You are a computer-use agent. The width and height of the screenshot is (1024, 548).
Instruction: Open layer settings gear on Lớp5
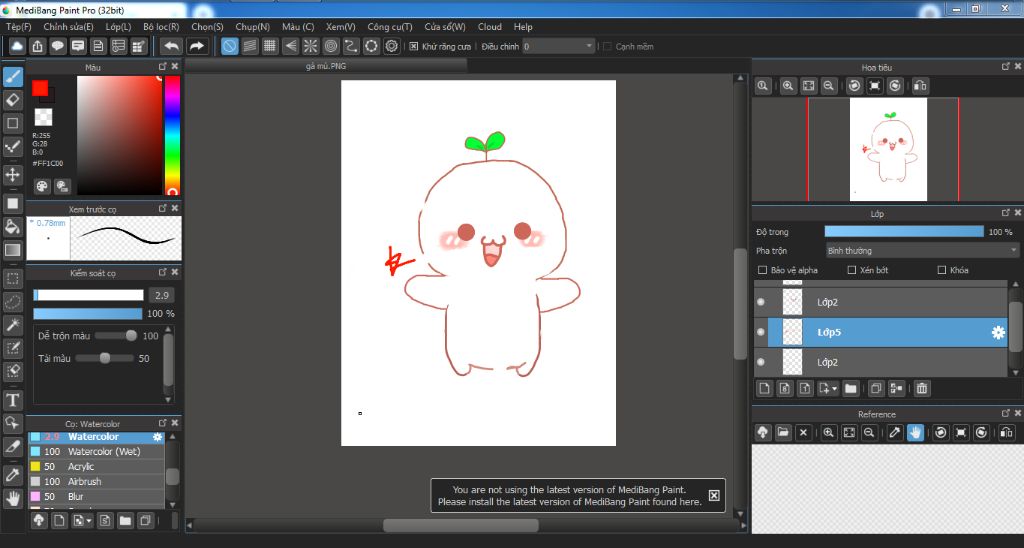pyautogui.click(x=998, y=332)
